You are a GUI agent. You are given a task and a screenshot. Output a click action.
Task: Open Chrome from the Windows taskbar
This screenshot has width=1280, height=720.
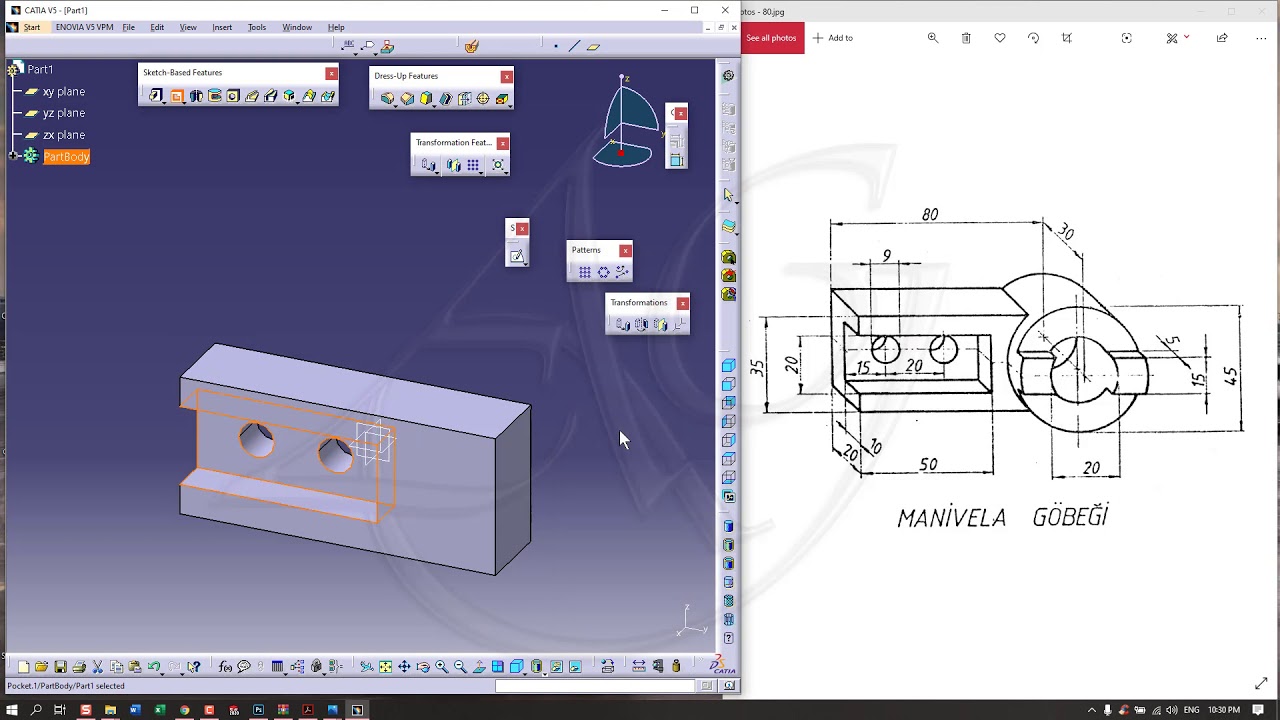pos(184,710)
